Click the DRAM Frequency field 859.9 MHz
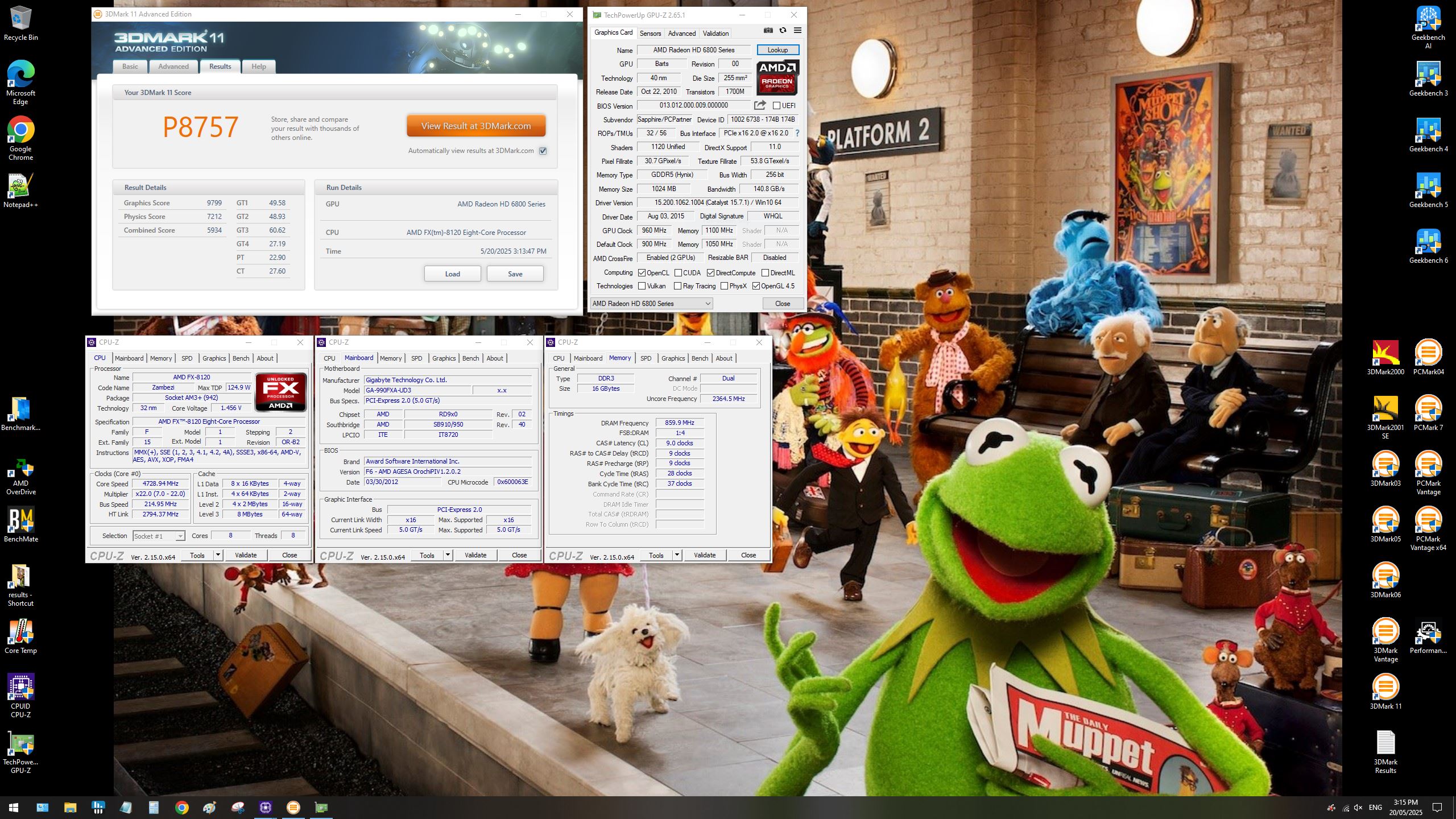Screen dimensions: 1456x819 [x=680, y=423]
